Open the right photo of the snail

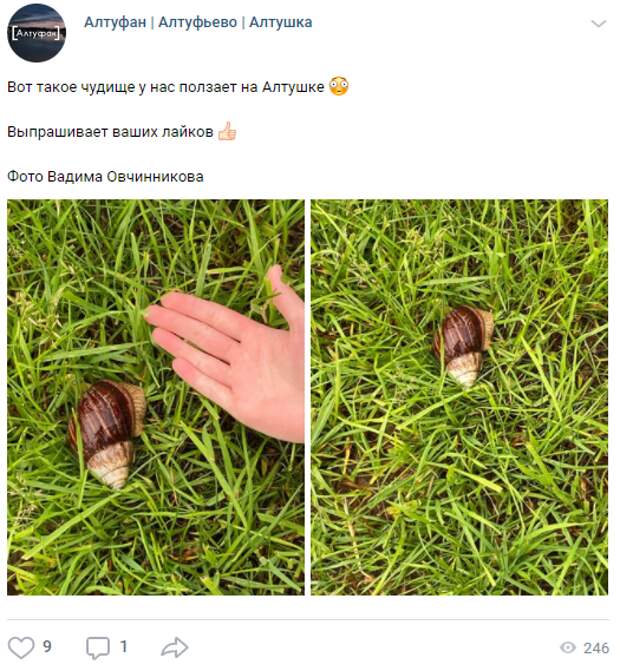coord(459,397)
